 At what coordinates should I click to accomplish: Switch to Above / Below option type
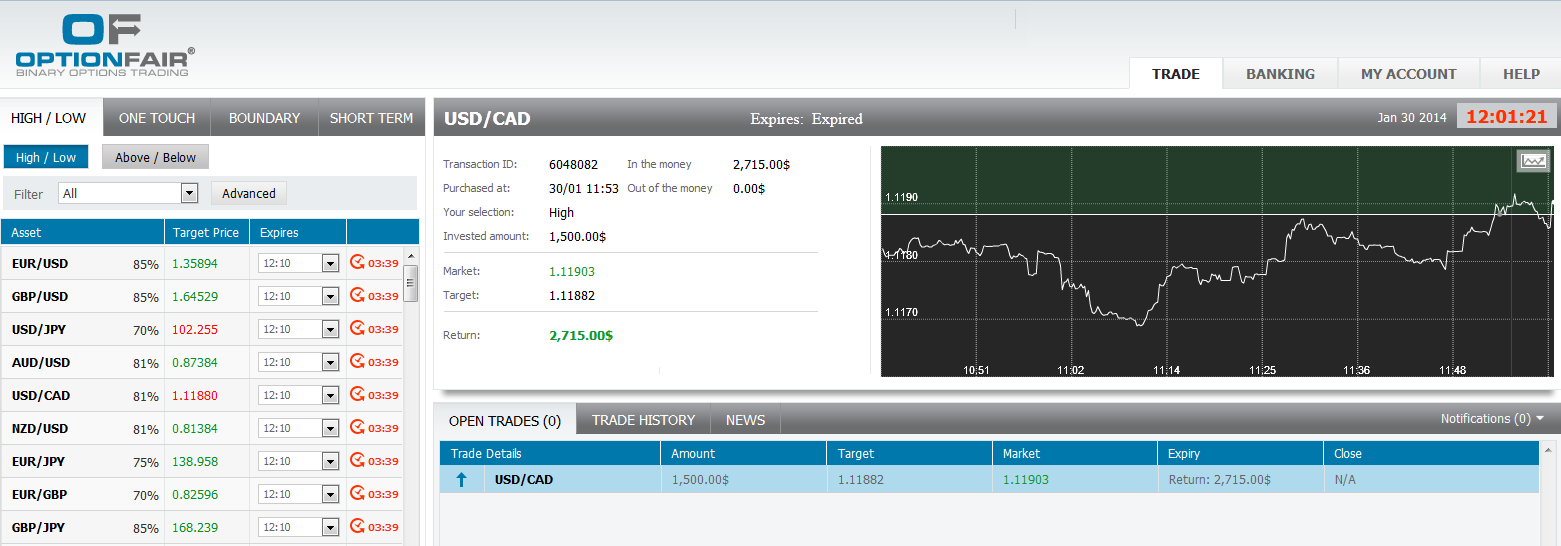pos(155,157)
